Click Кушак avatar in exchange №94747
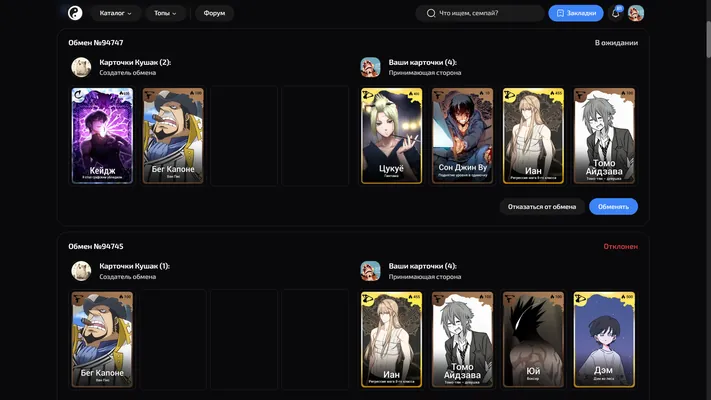The image size is (711, 400). [x=81, y=67]
